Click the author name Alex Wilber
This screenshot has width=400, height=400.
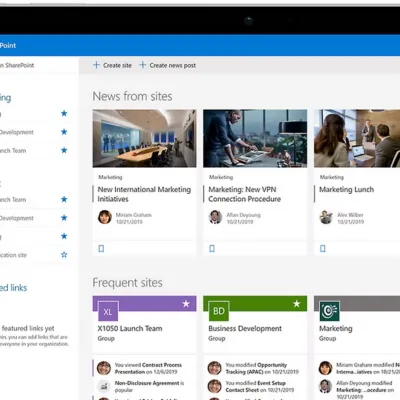click(350, 215)
